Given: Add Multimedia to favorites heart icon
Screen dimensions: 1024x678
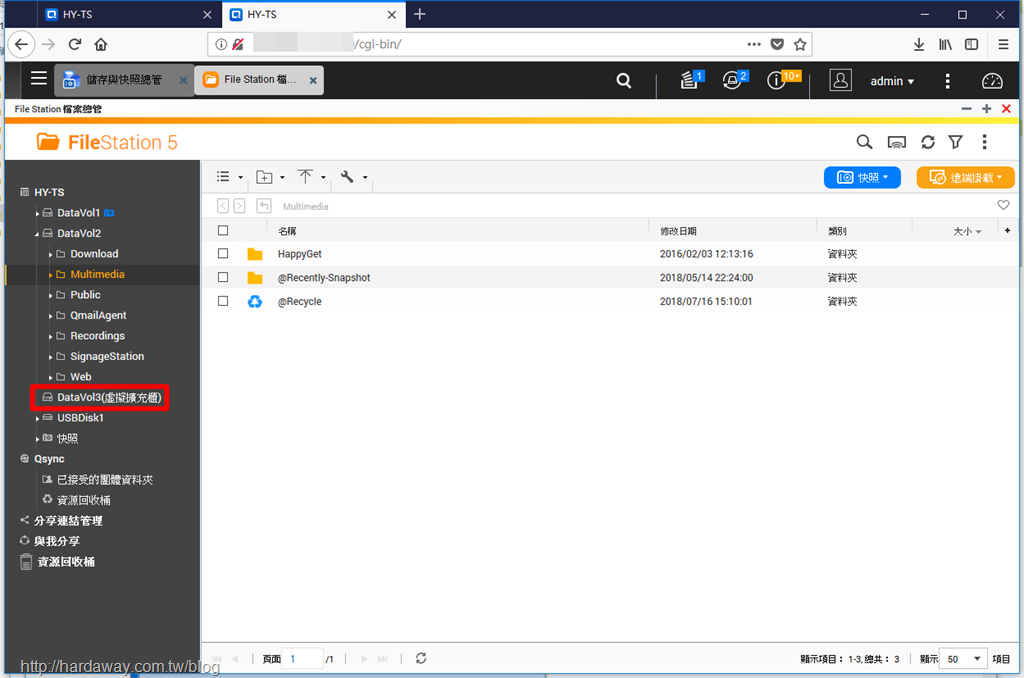Looking at the screenshot, I should pyautogui.click(x=1003, y=205).
